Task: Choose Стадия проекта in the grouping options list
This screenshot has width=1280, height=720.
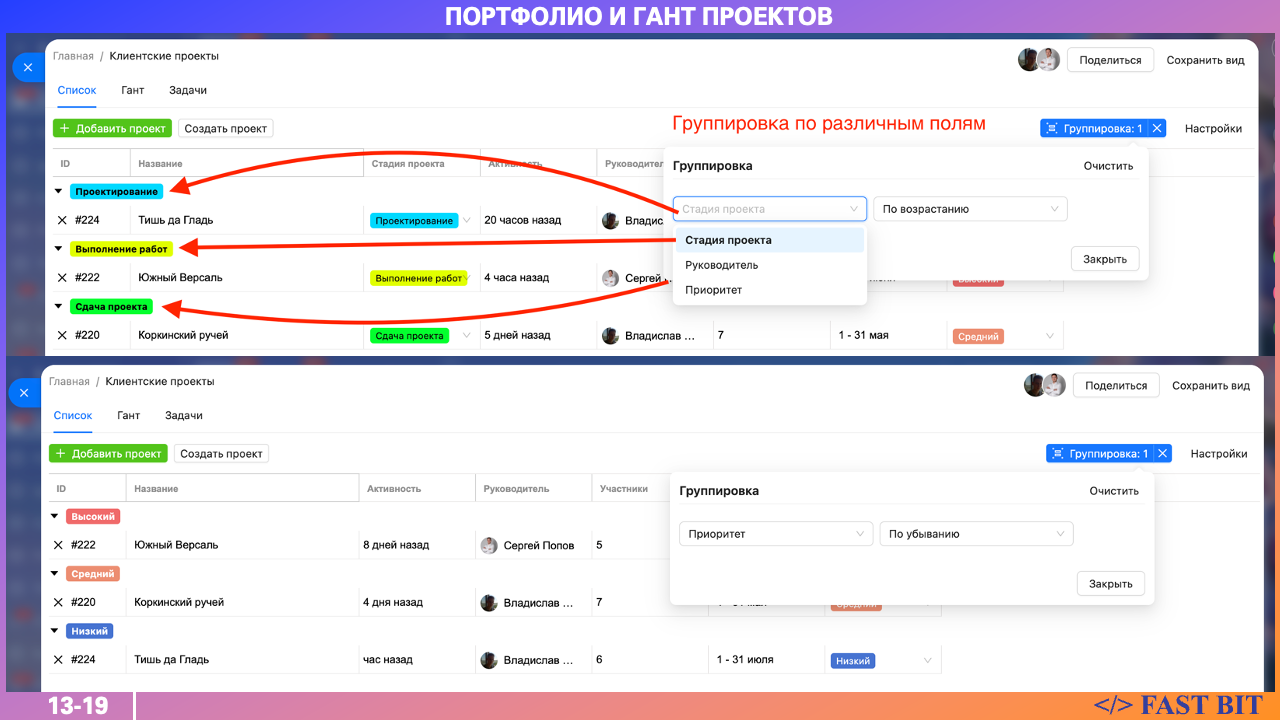Action: [x=770, y=240]
